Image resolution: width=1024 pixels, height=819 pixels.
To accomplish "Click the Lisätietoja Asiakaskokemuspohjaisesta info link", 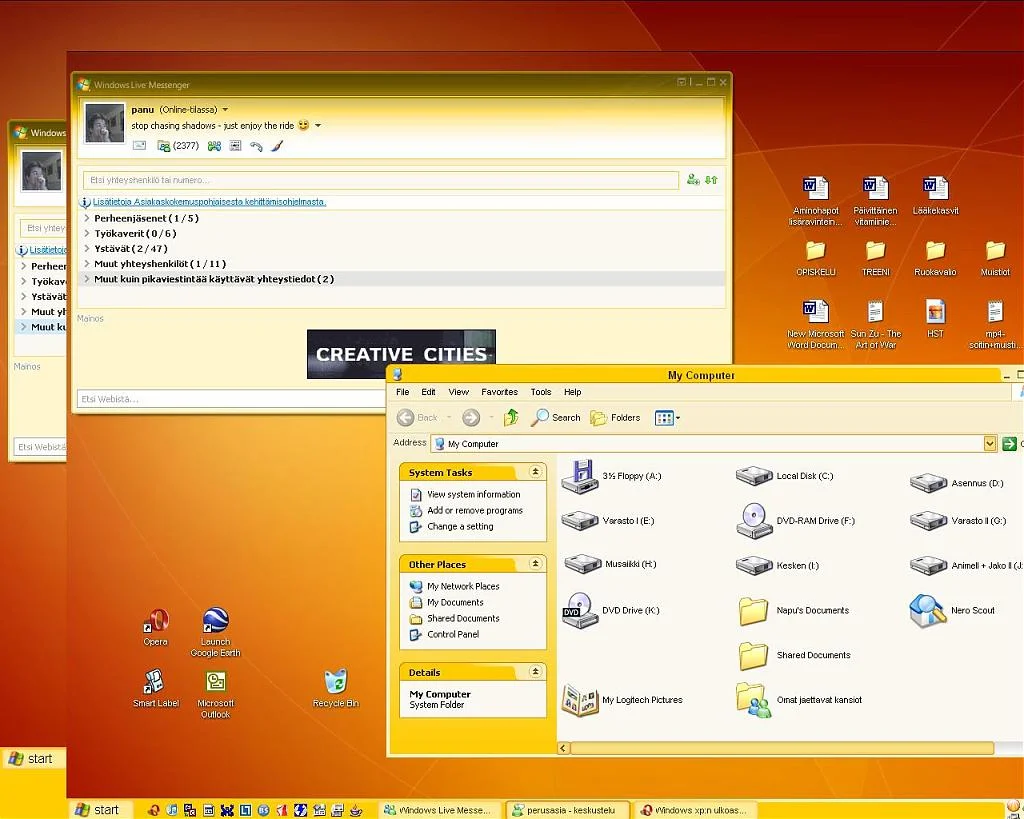I will click(x=209, y=202).
